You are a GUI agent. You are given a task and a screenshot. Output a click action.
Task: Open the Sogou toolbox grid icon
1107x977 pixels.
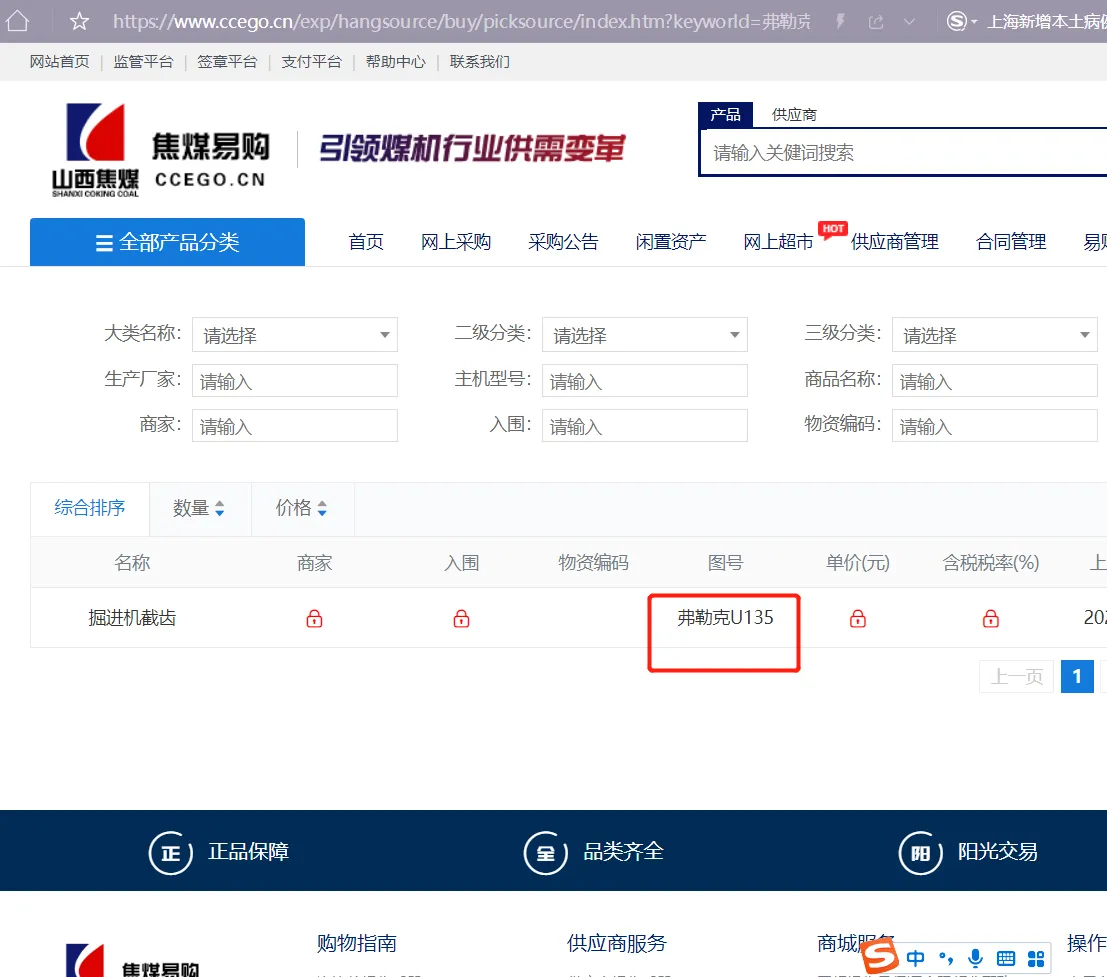(x=1035, y=957)
